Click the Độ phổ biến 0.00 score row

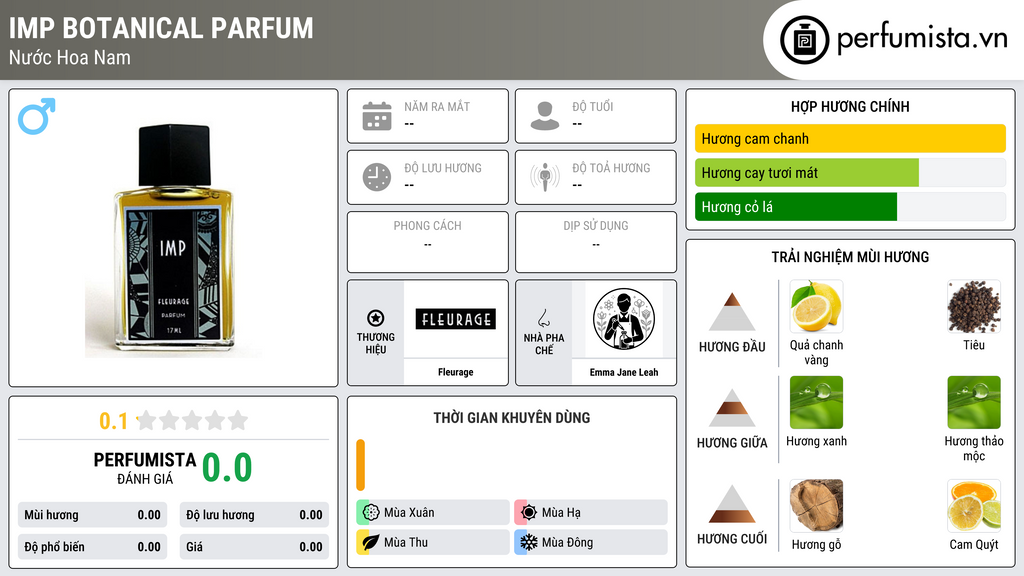[x=93, y=547]
